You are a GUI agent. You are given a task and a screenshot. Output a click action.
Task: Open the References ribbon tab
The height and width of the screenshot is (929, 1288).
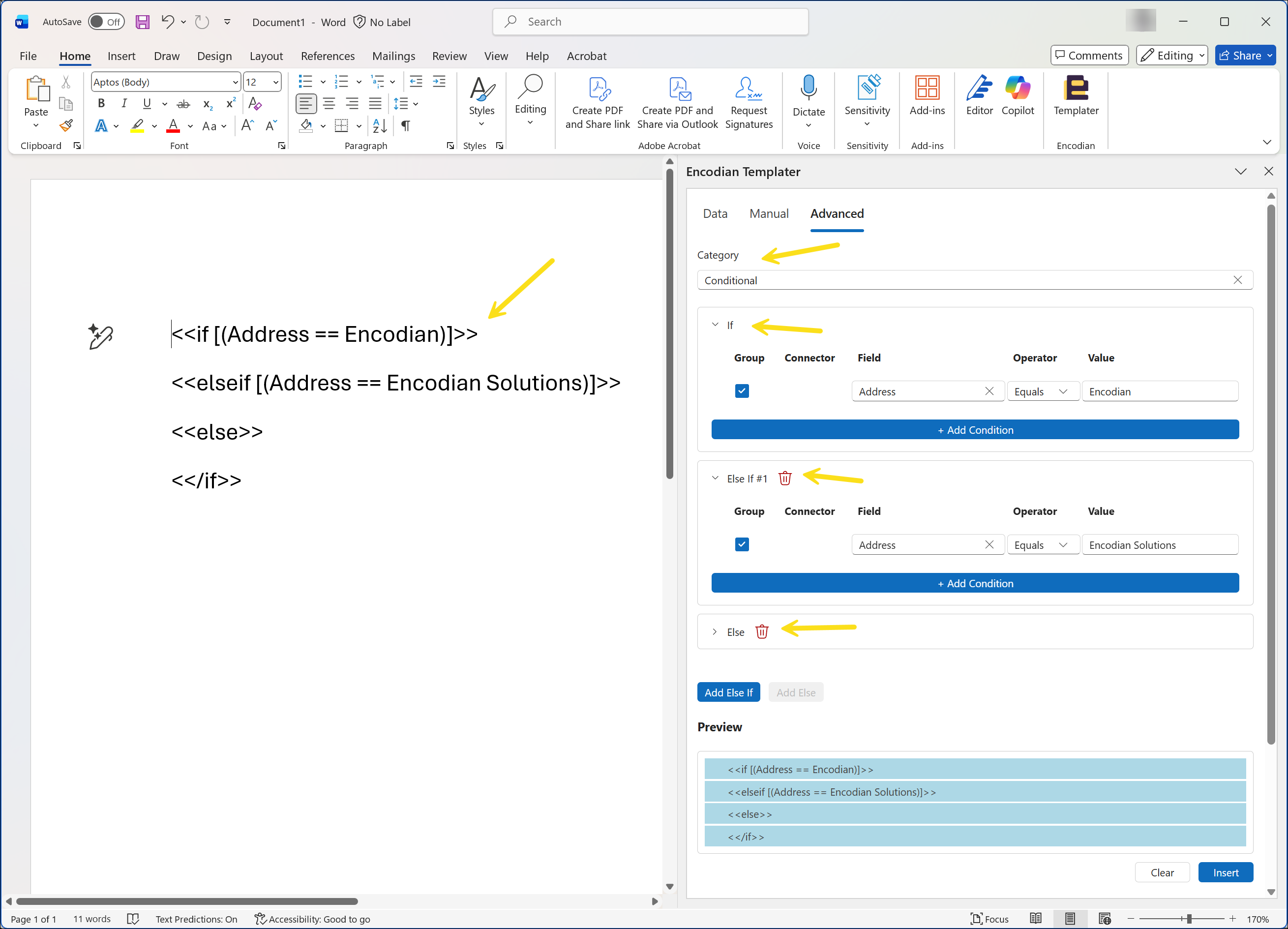pyautogui.click(x=328, y=56)
